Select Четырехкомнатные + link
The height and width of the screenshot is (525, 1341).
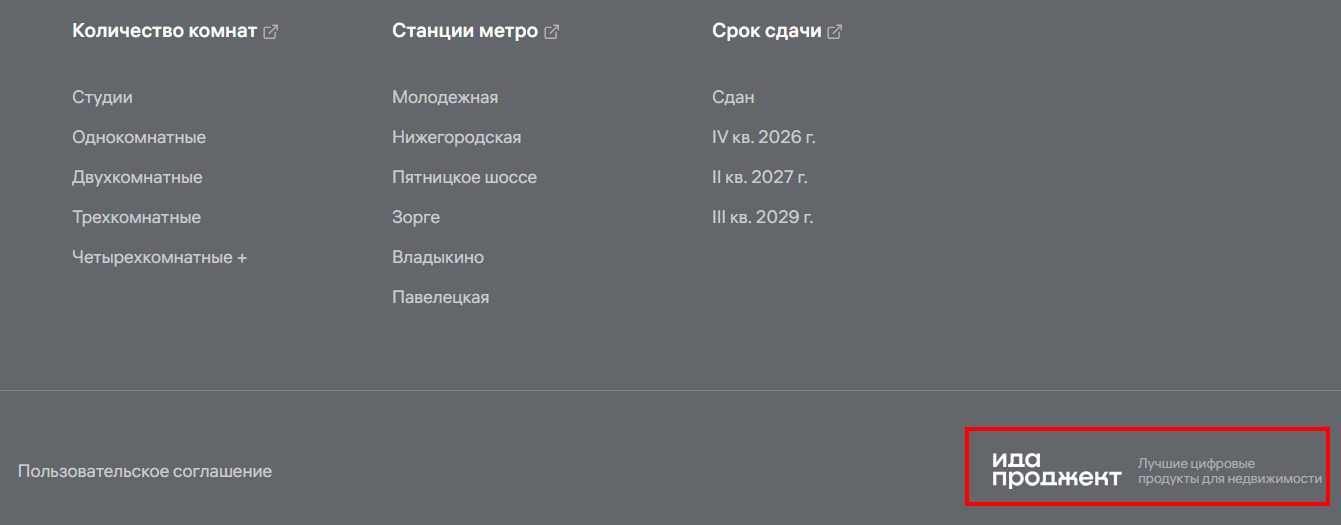click(x=159, y=258)
